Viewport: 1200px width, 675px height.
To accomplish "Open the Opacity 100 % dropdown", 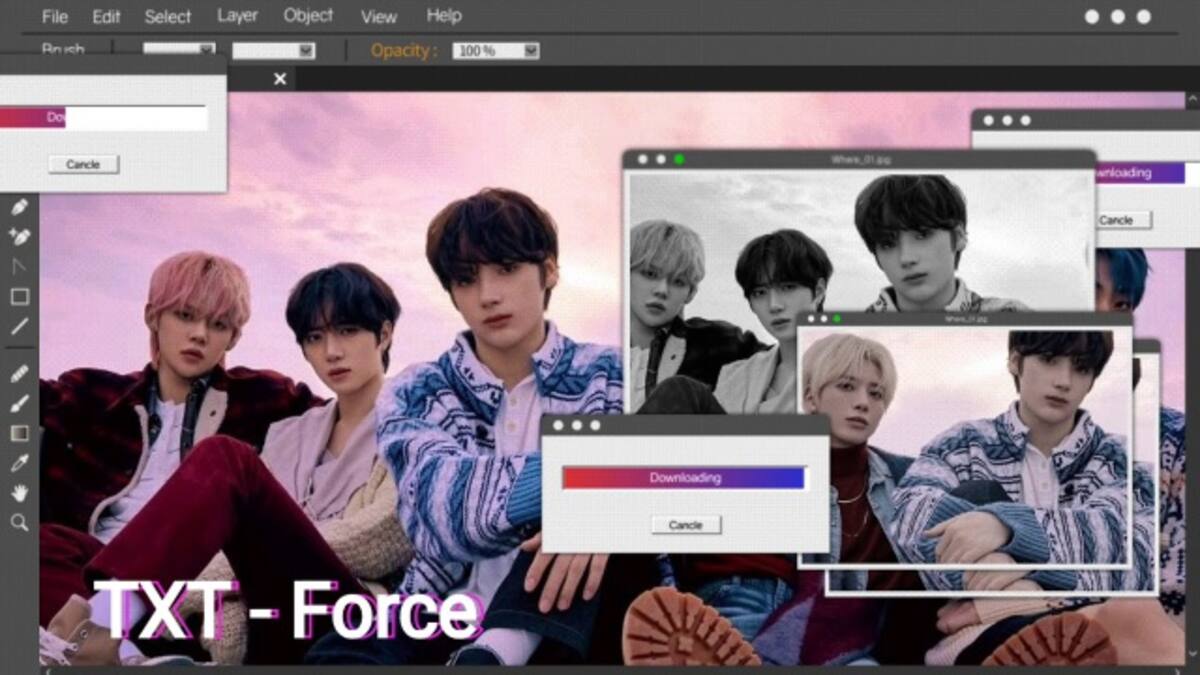I will (x=496, y=50).
